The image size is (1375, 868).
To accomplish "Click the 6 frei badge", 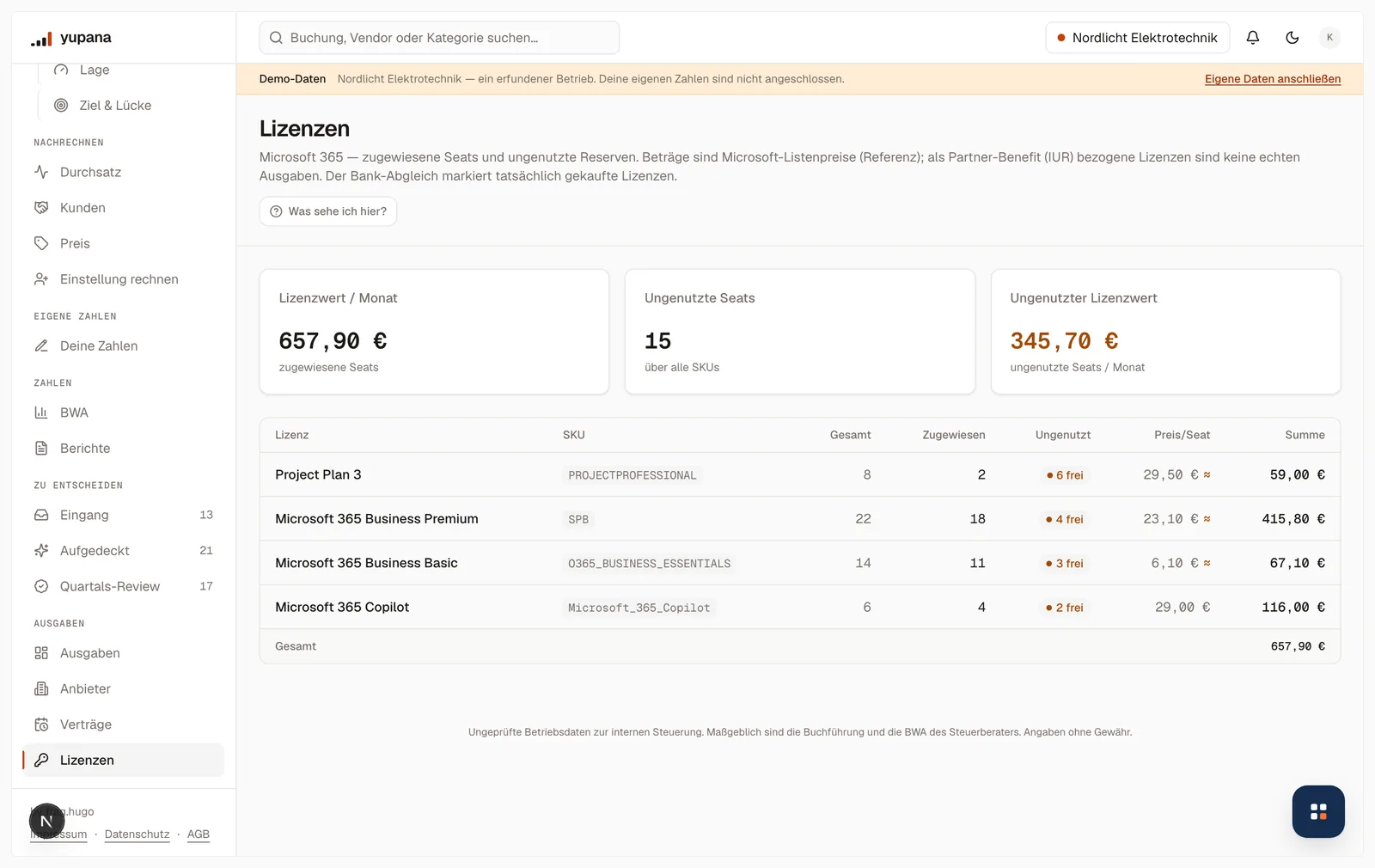I will click(1065, 475).
